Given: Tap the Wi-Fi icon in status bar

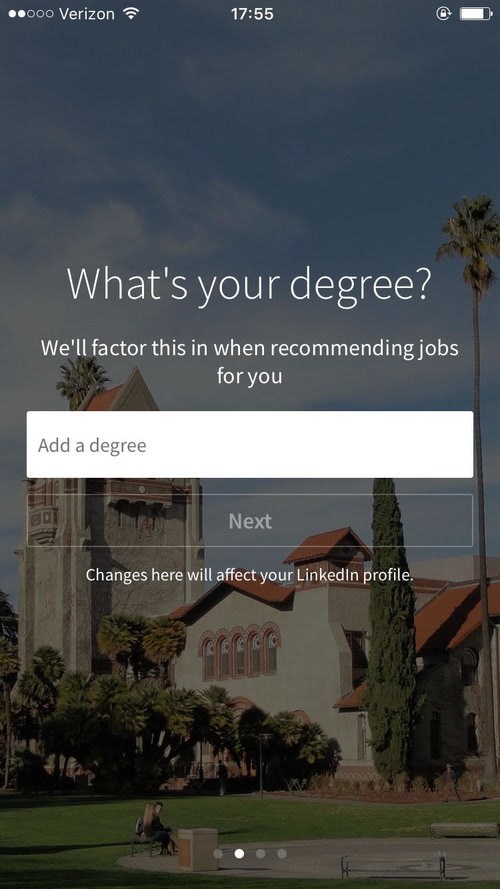Looking at the screenshot, I should click(x=131, y=14).
